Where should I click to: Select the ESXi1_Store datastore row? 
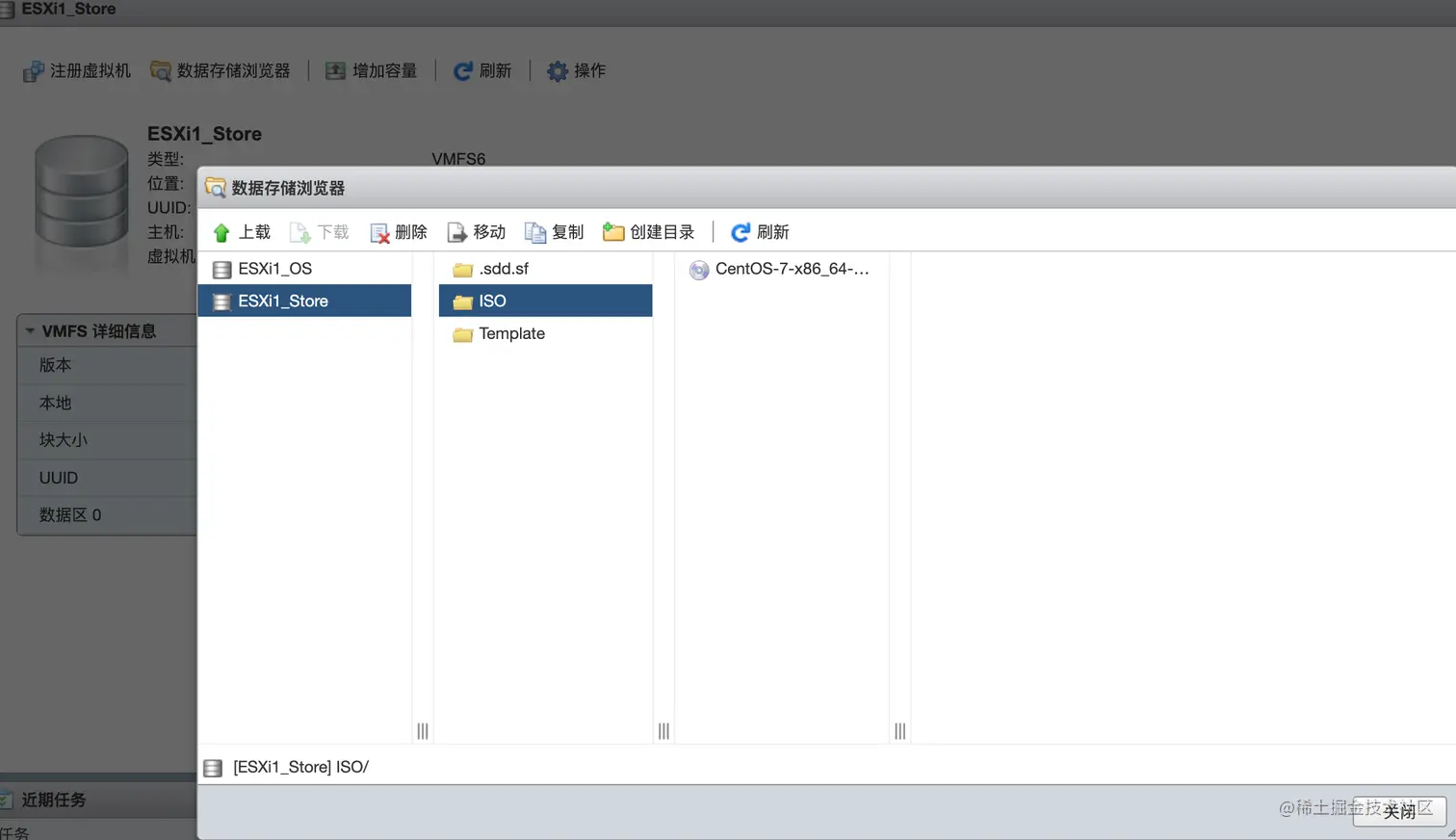304,301
